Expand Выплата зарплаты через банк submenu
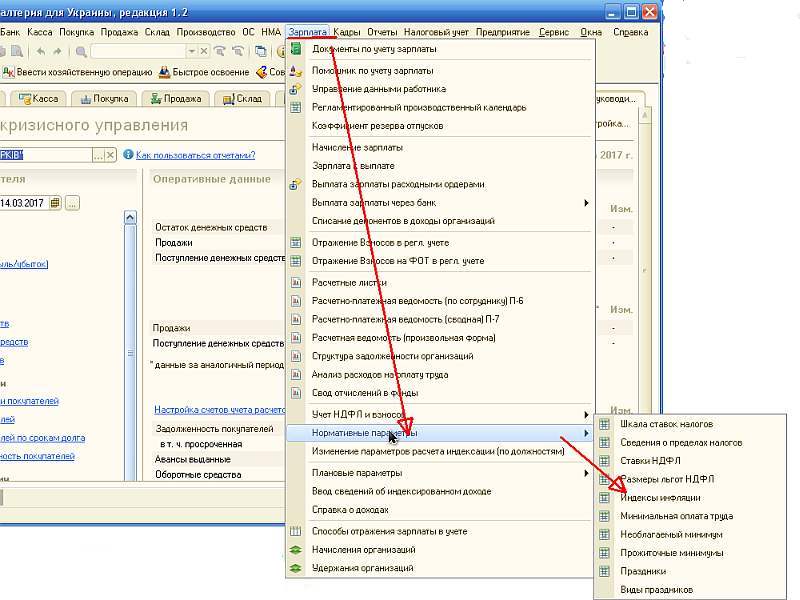Screen dimensions: 800x600 (586, 203)
